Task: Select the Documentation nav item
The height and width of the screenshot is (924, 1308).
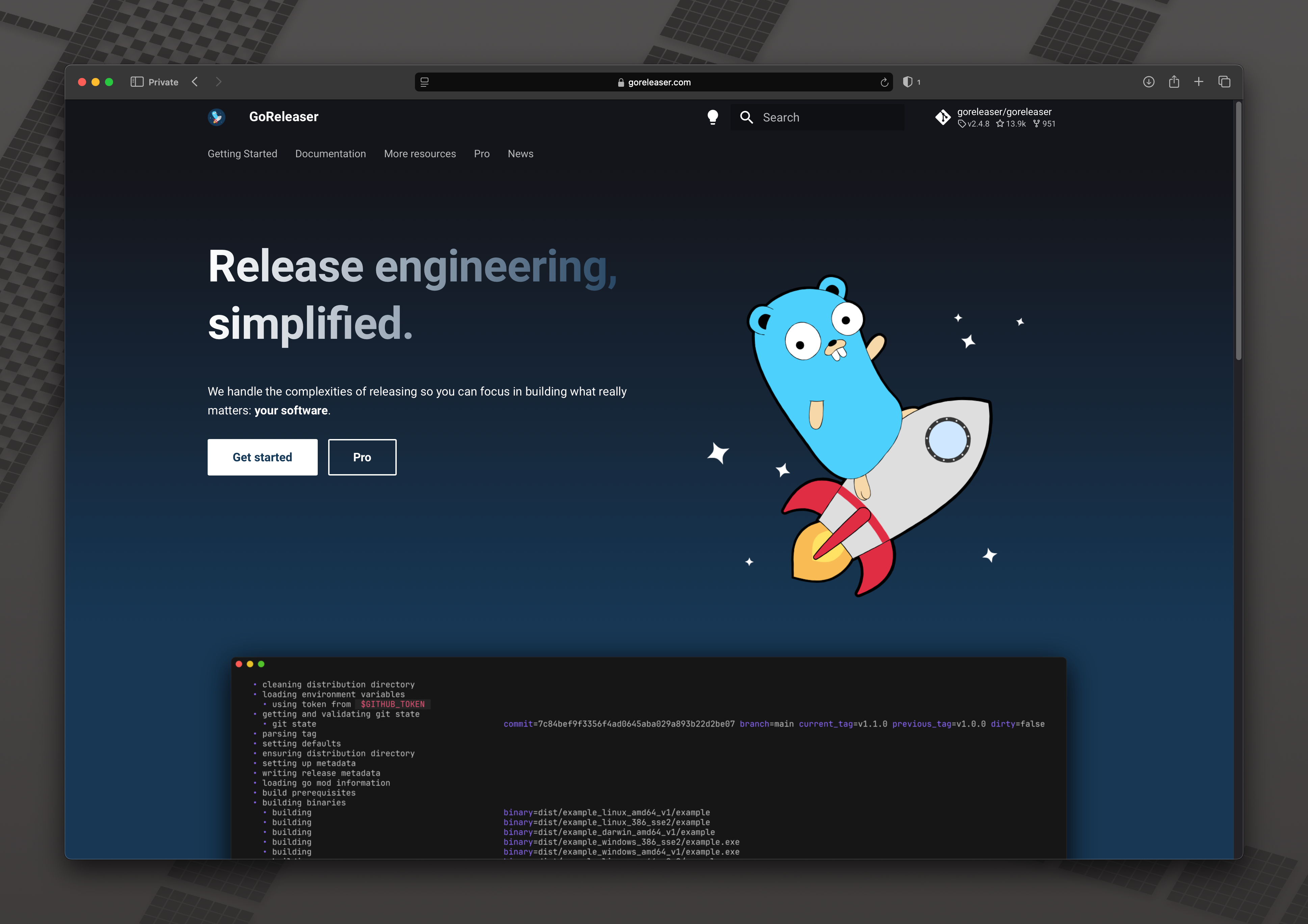Action: 331,154
